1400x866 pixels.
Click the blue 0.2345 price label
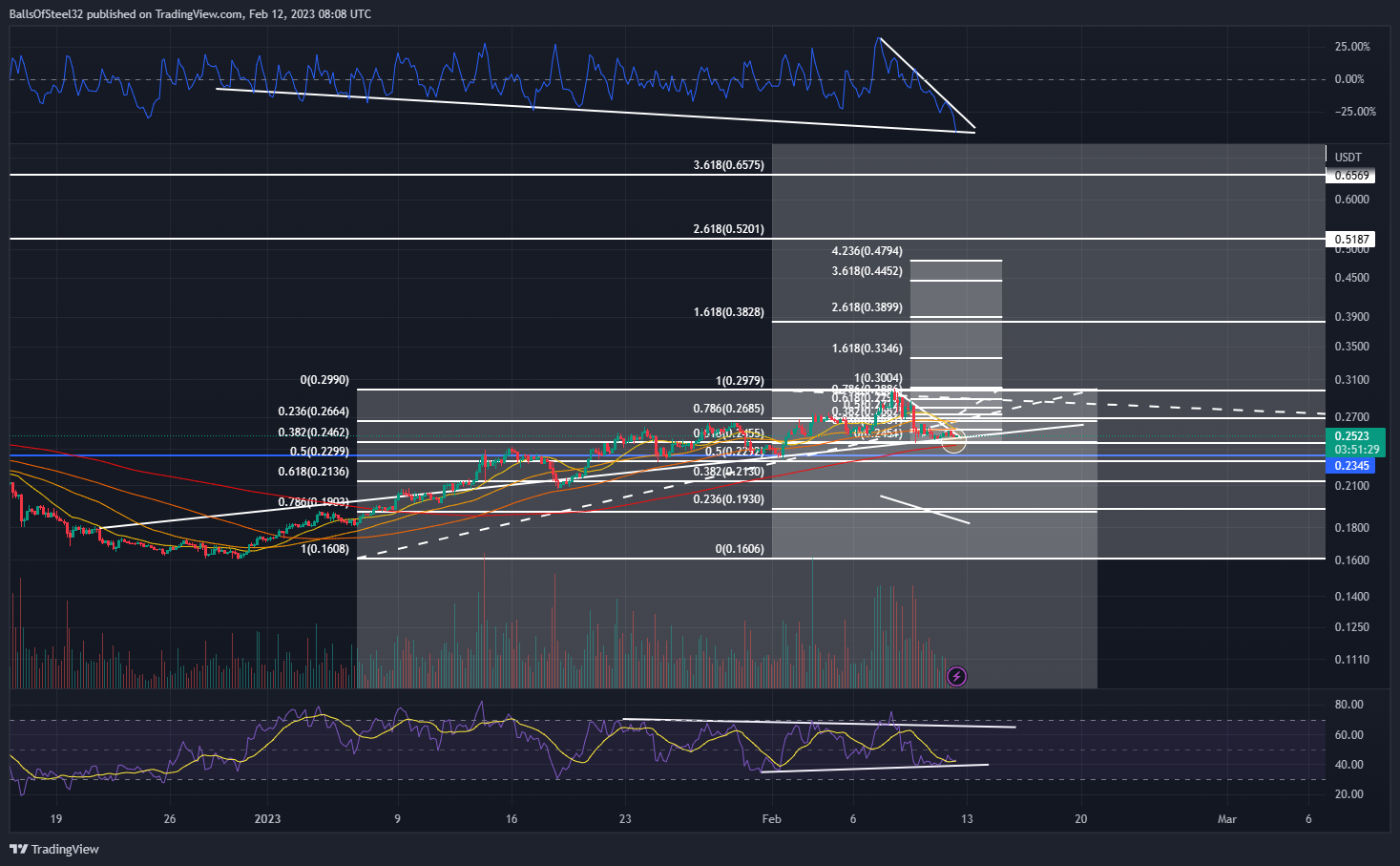click(x=1351, y=466)
